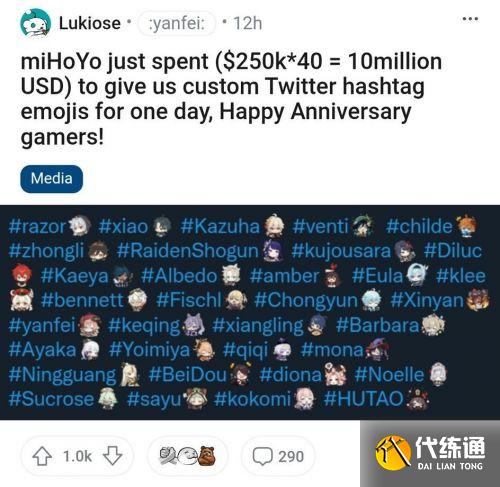Tap the #Kazuha hashtag emoji
The height and width of the screenshot is (487, 500).
[274, 226]
